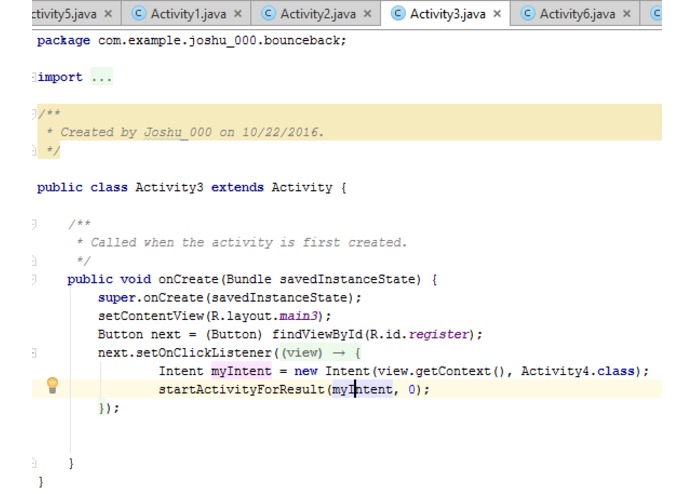Click the 'extends' keyword
Screen dimensions: 695x494
tap(237, 187)
